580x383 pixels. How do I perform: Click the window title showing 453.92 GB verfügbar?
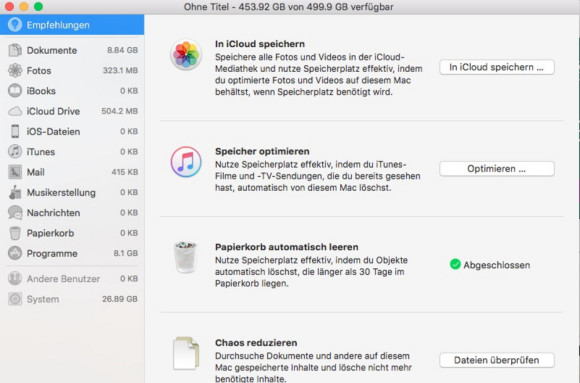[x=289, y=7]
